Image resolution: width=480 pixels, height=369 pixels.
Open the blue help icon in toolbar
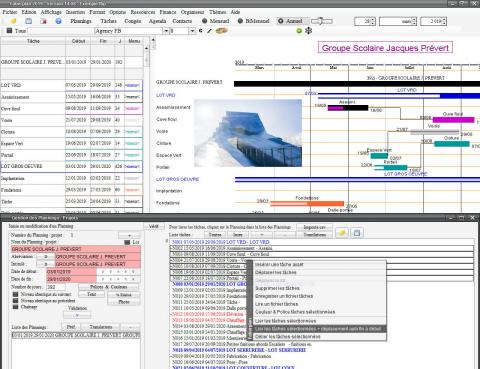[x=58, y=21]
